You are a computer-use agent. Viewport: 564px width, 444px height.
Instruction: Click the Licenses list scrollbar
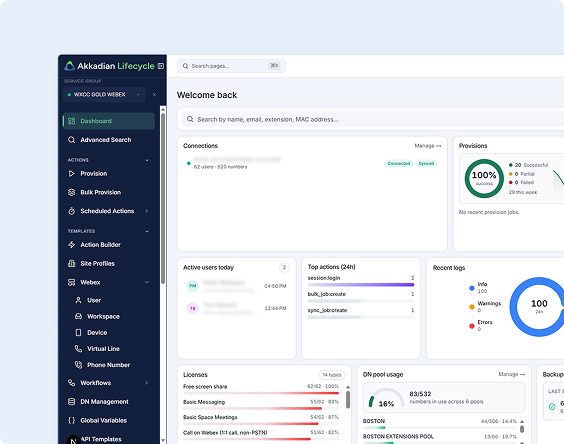348,399
